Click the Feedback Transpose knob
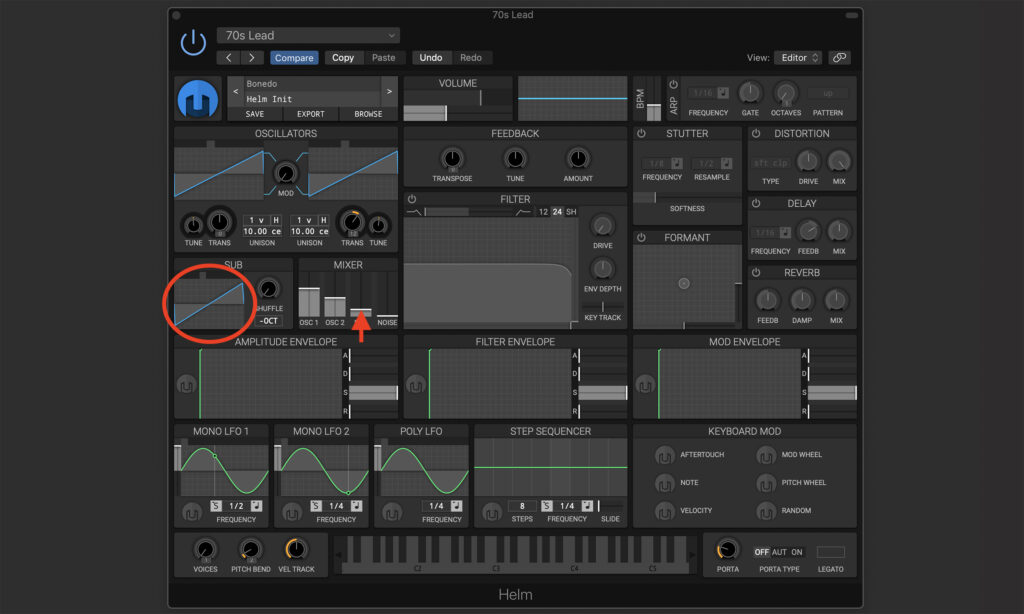Screen dimensions: 1024x614 click(x=452, y=158)
